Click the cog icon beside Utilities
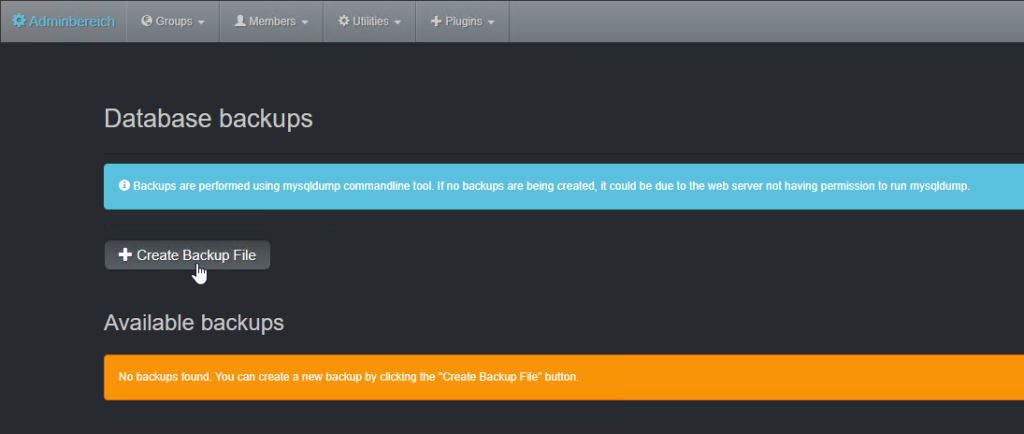1024x434 pixels. (x=344, y=21)
